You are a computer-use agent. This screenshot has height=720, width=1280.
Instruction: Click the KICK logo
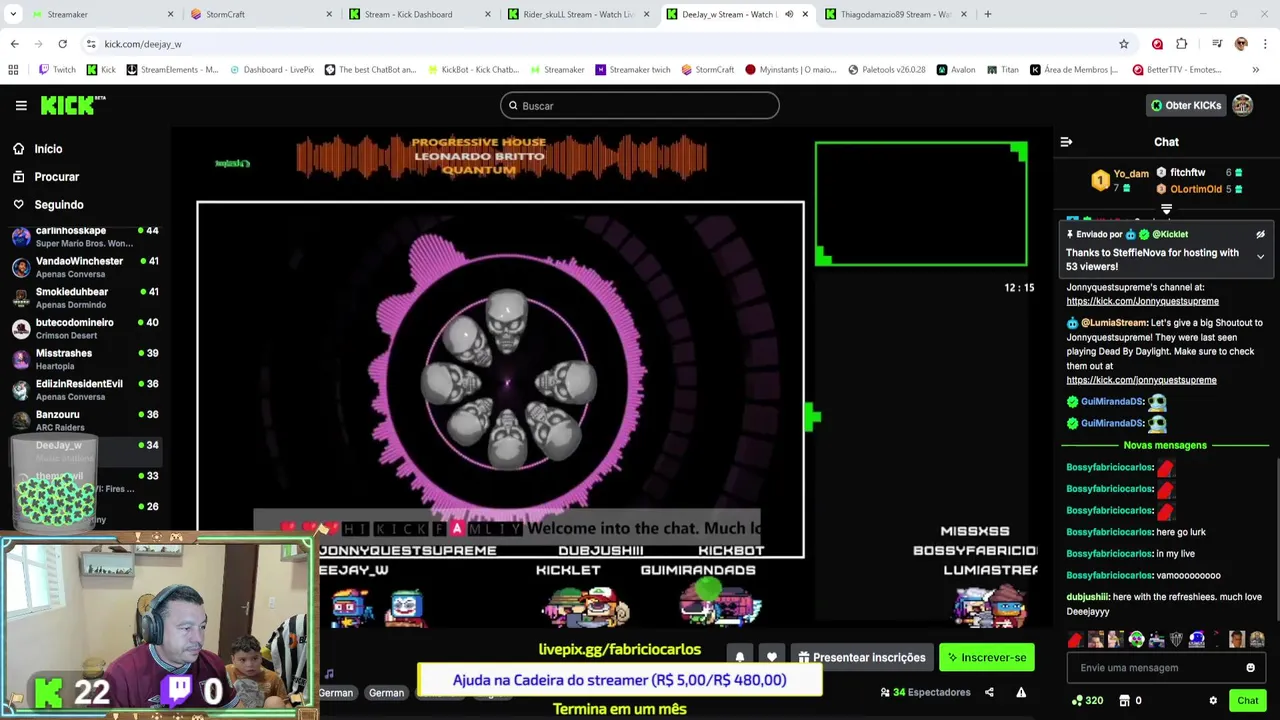pos(72,105)
